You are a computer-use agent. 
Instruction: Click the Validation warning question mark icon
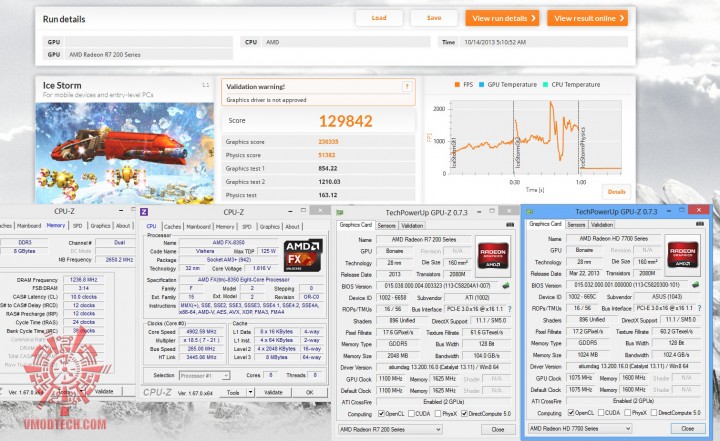[x=406, y=86]
